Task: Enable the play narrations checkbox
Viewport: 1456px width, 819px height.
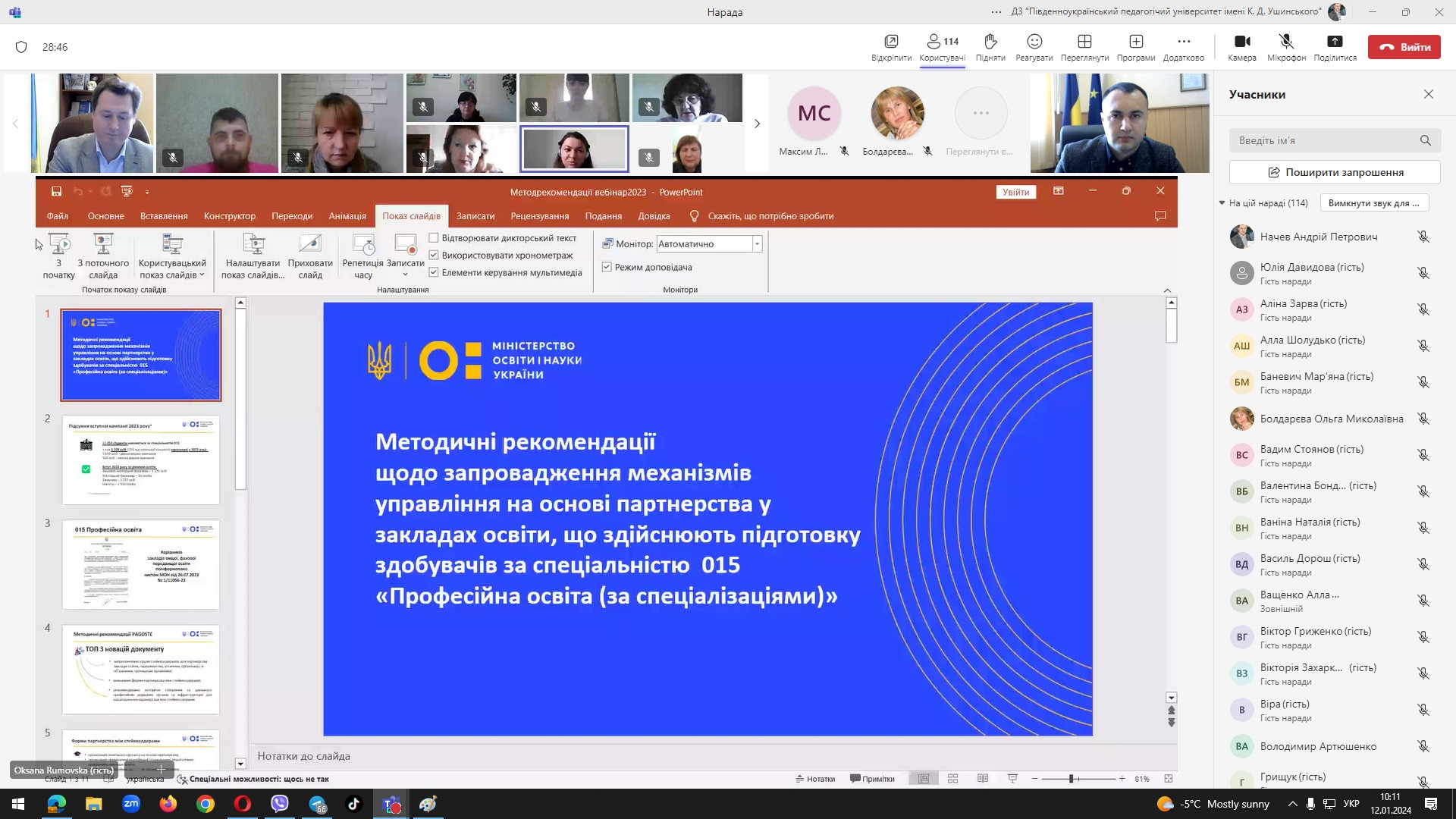Action: pyautogui.click(x=434, y=238)
